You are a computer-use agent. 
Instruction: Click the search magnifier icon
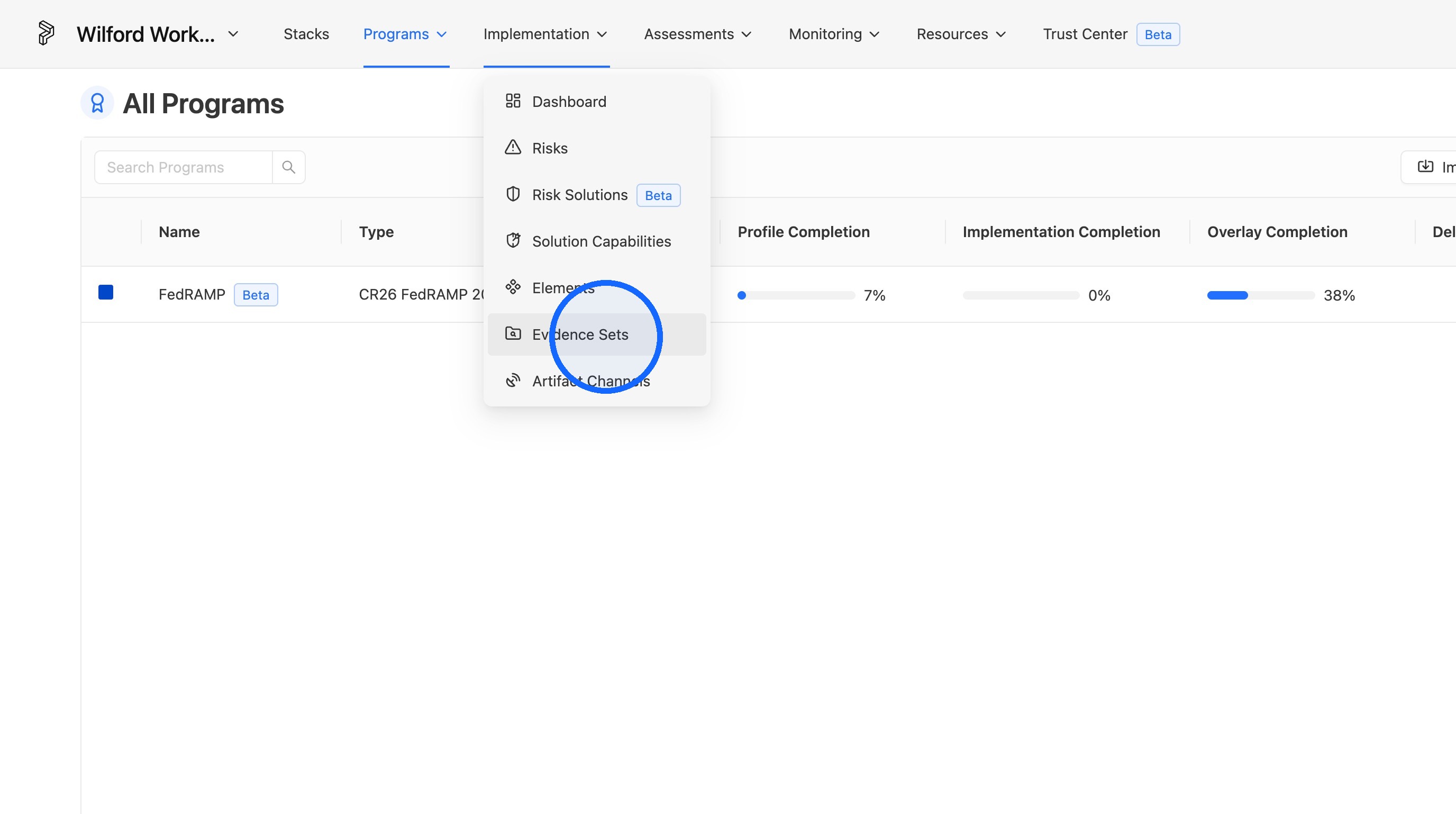click(x=289, y=167)
